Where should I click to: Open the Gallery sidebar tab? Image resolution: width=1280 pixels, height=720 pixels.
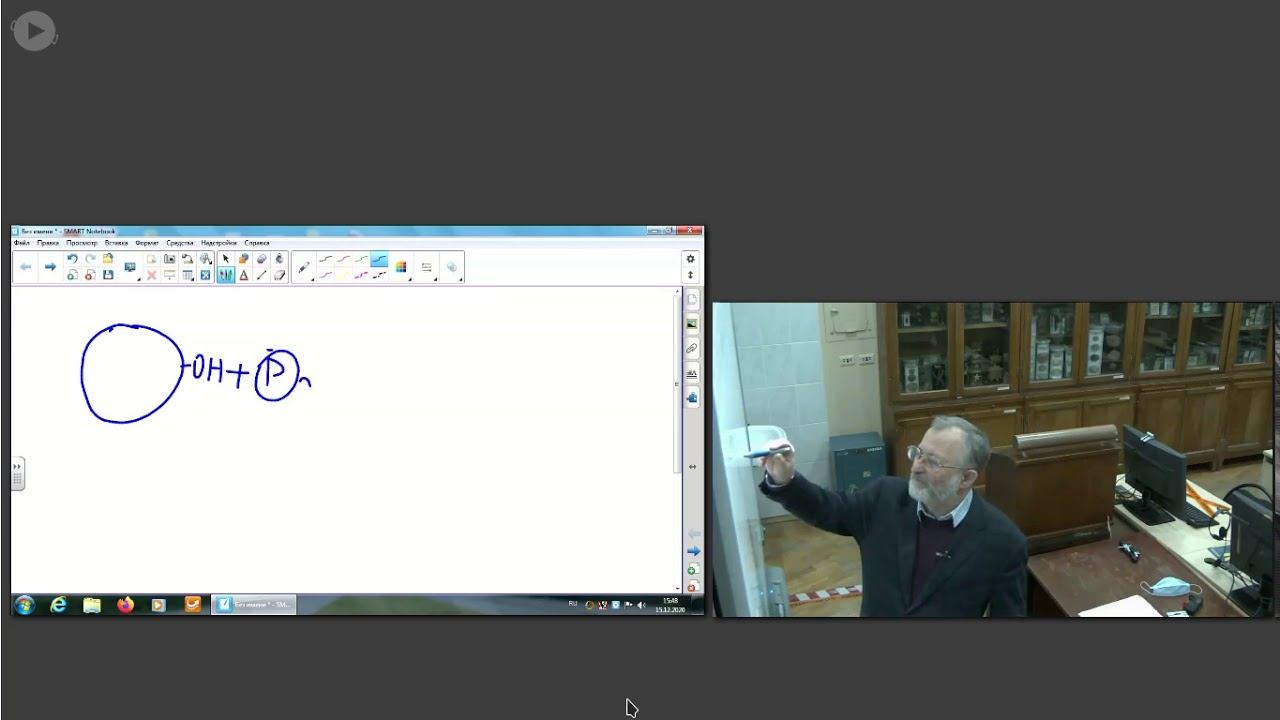[x=692, y=324]
